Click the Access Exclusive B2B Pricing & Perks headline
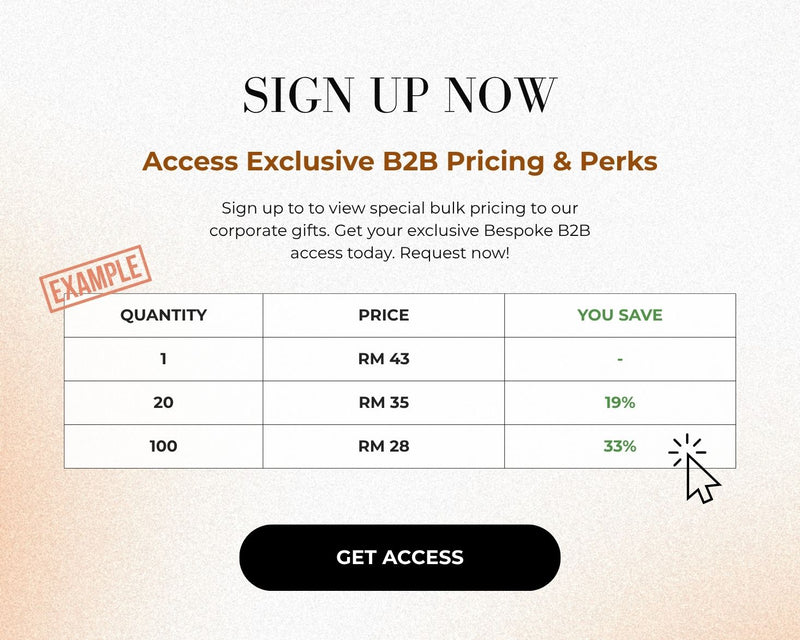800x640 pixels. pos(399,161)
